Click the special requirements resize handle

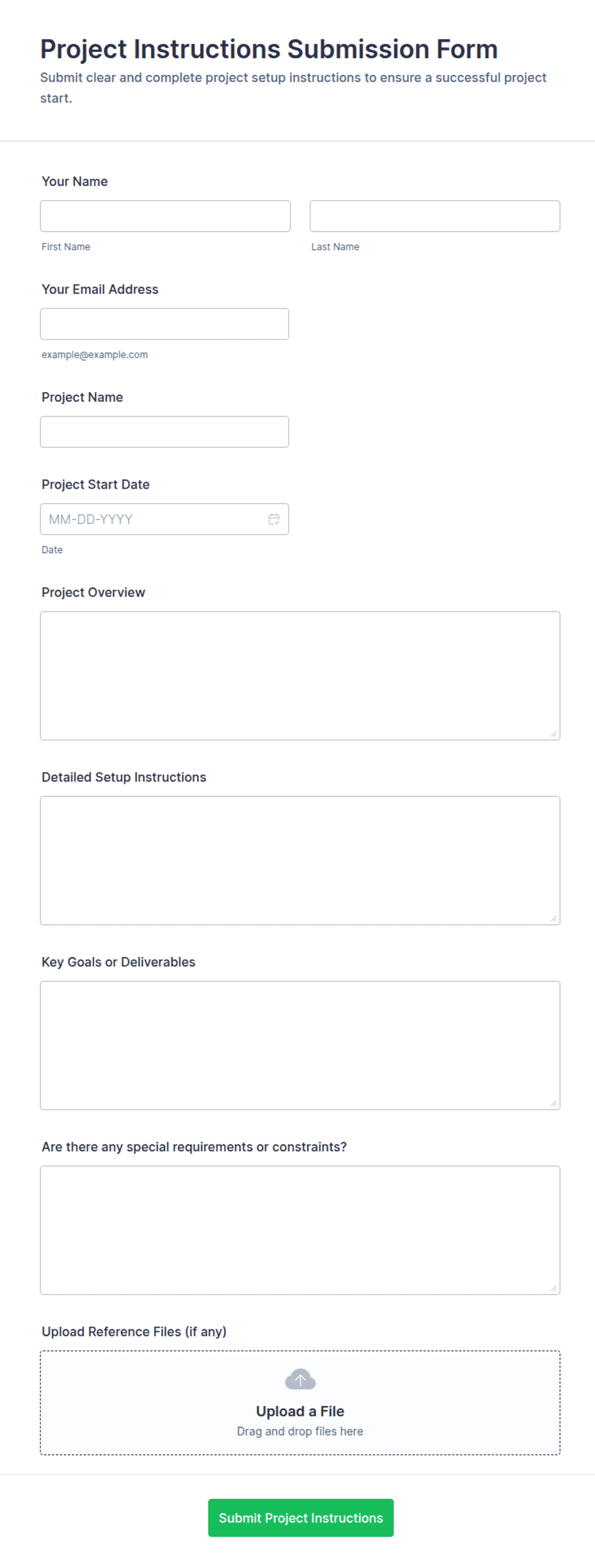[x=553, y=1288]
